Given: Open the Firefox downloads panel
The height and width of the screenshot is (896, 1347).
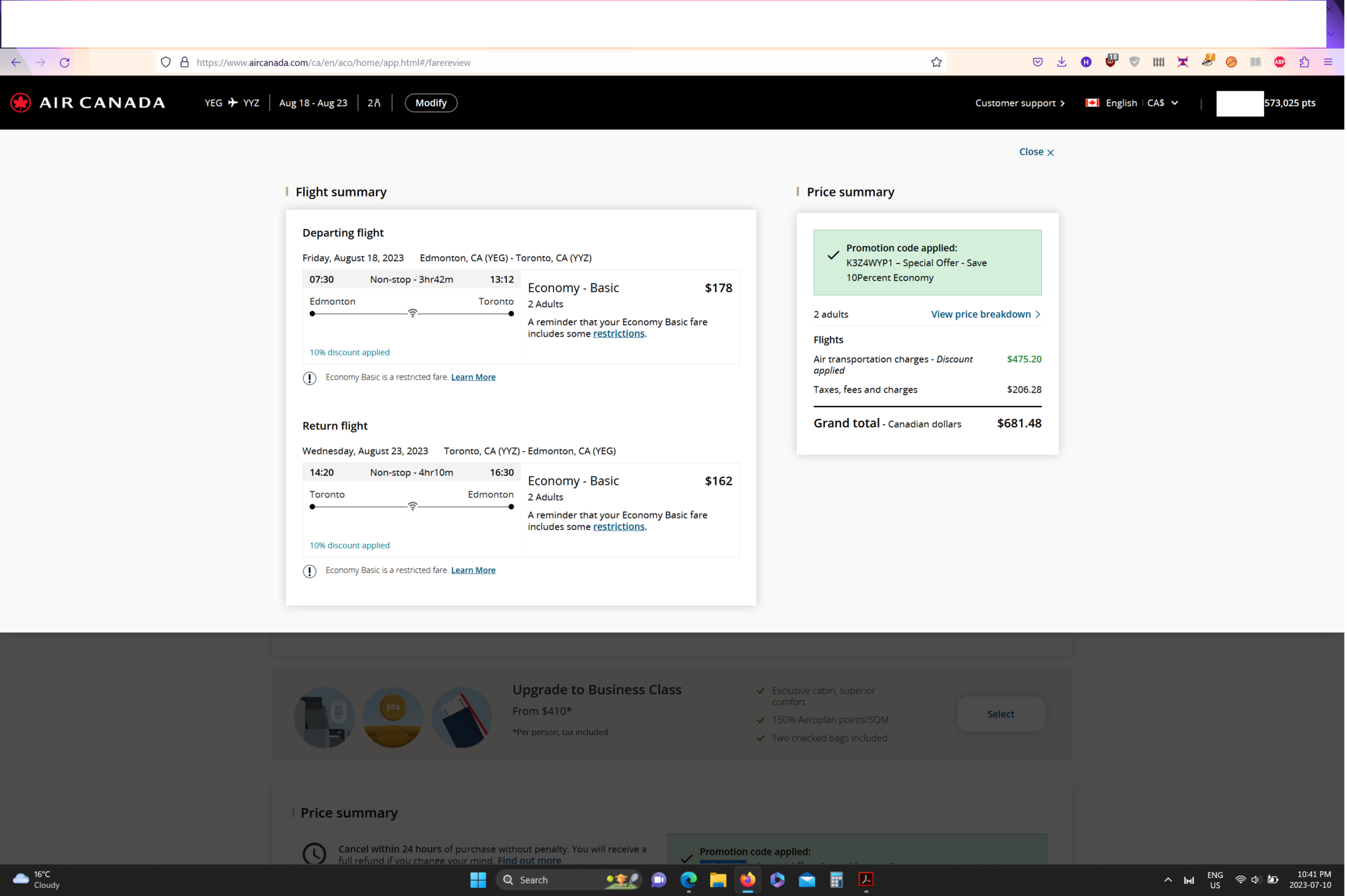Looking at the screenshot, I should (x=1061, y=63).
